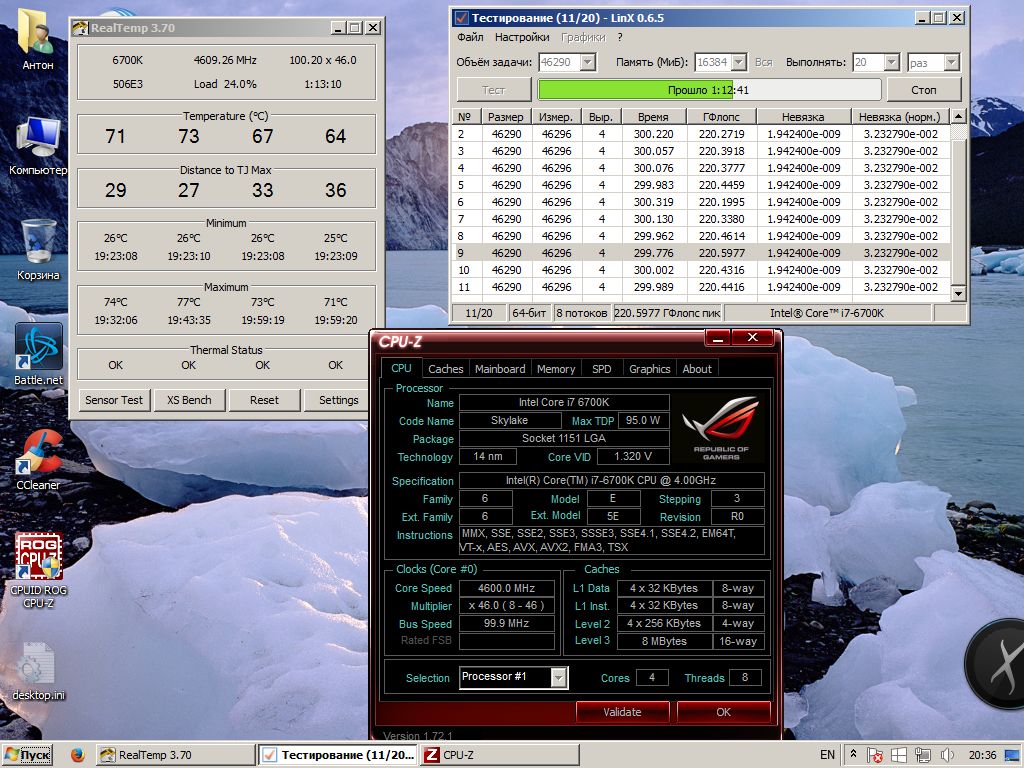Open the volume speaker tray icon
This screenshot has height=768, width=1024.
pyautogui.click(x=948, y=755)
